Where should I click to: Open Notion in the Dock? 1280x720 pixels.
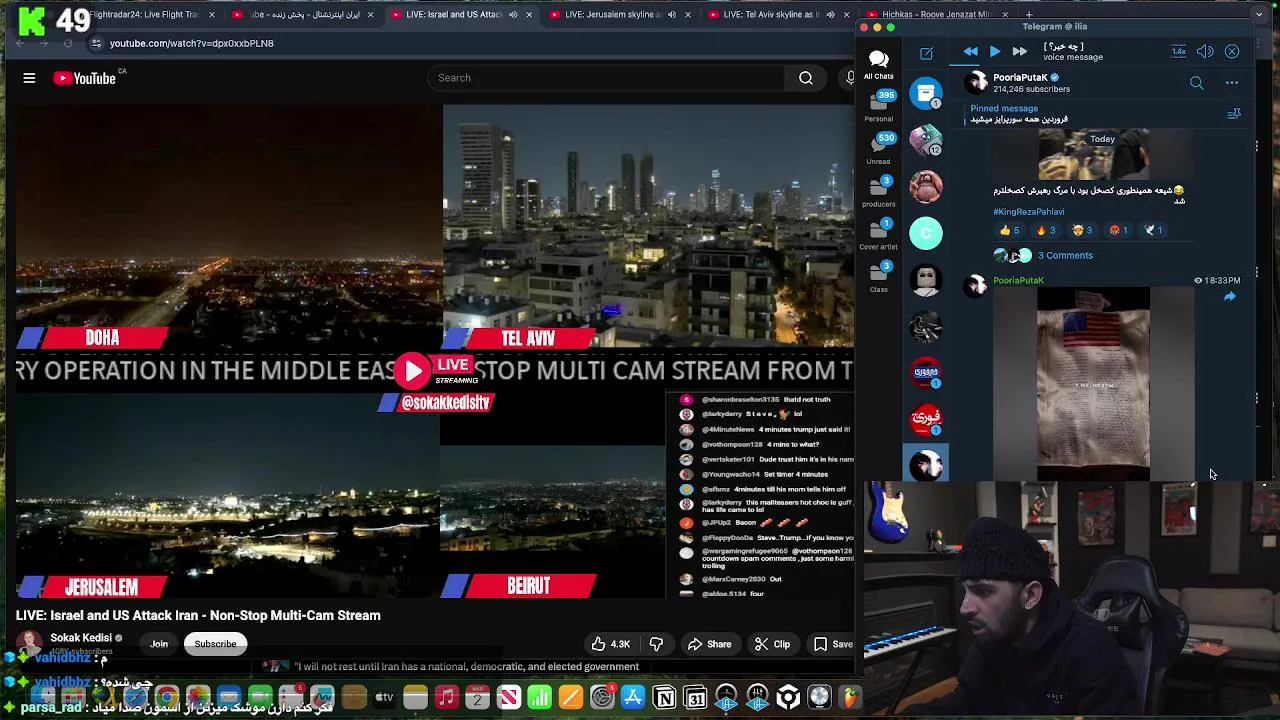664,697
